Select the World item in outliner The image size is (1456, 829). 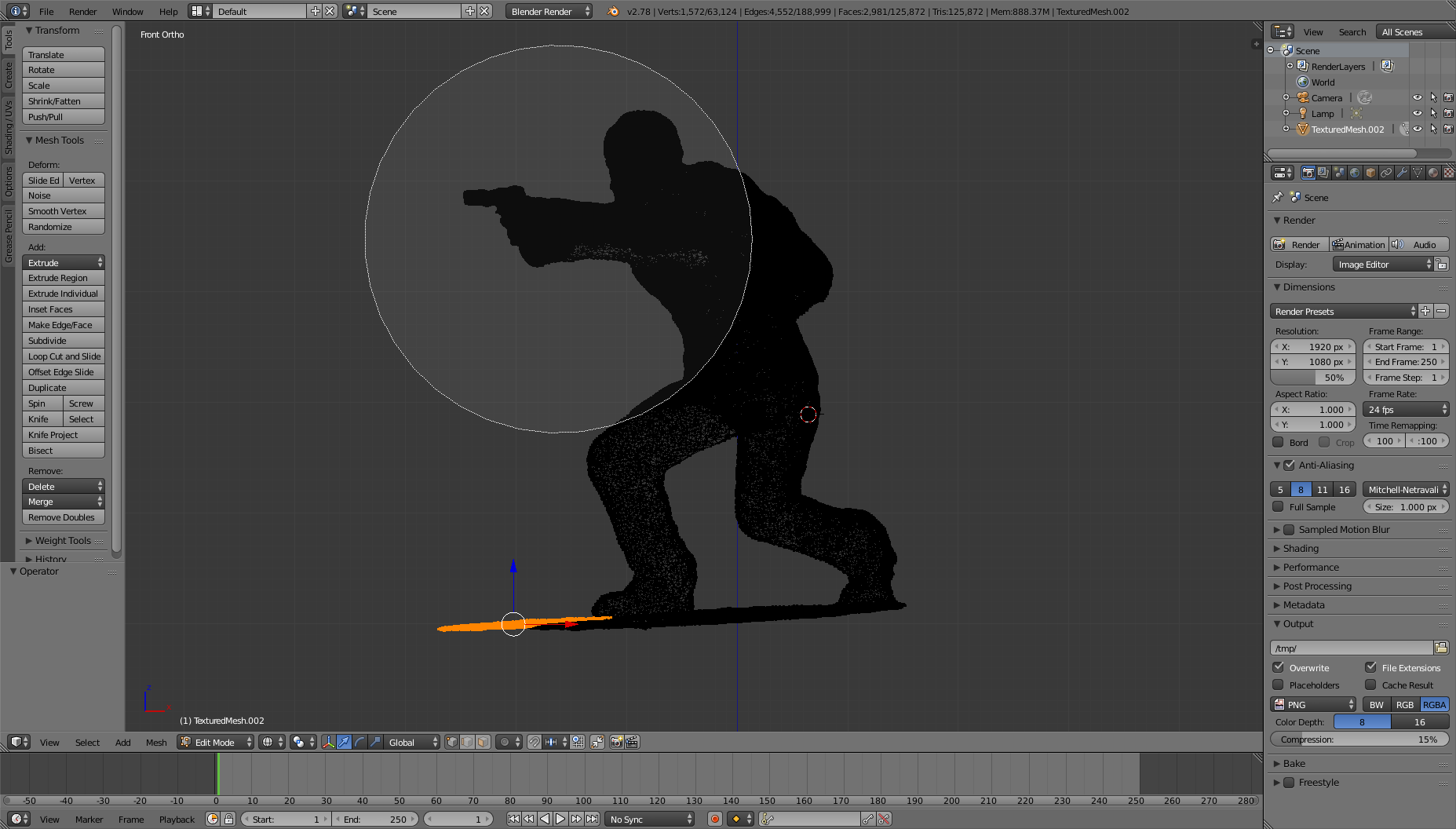1323,82
